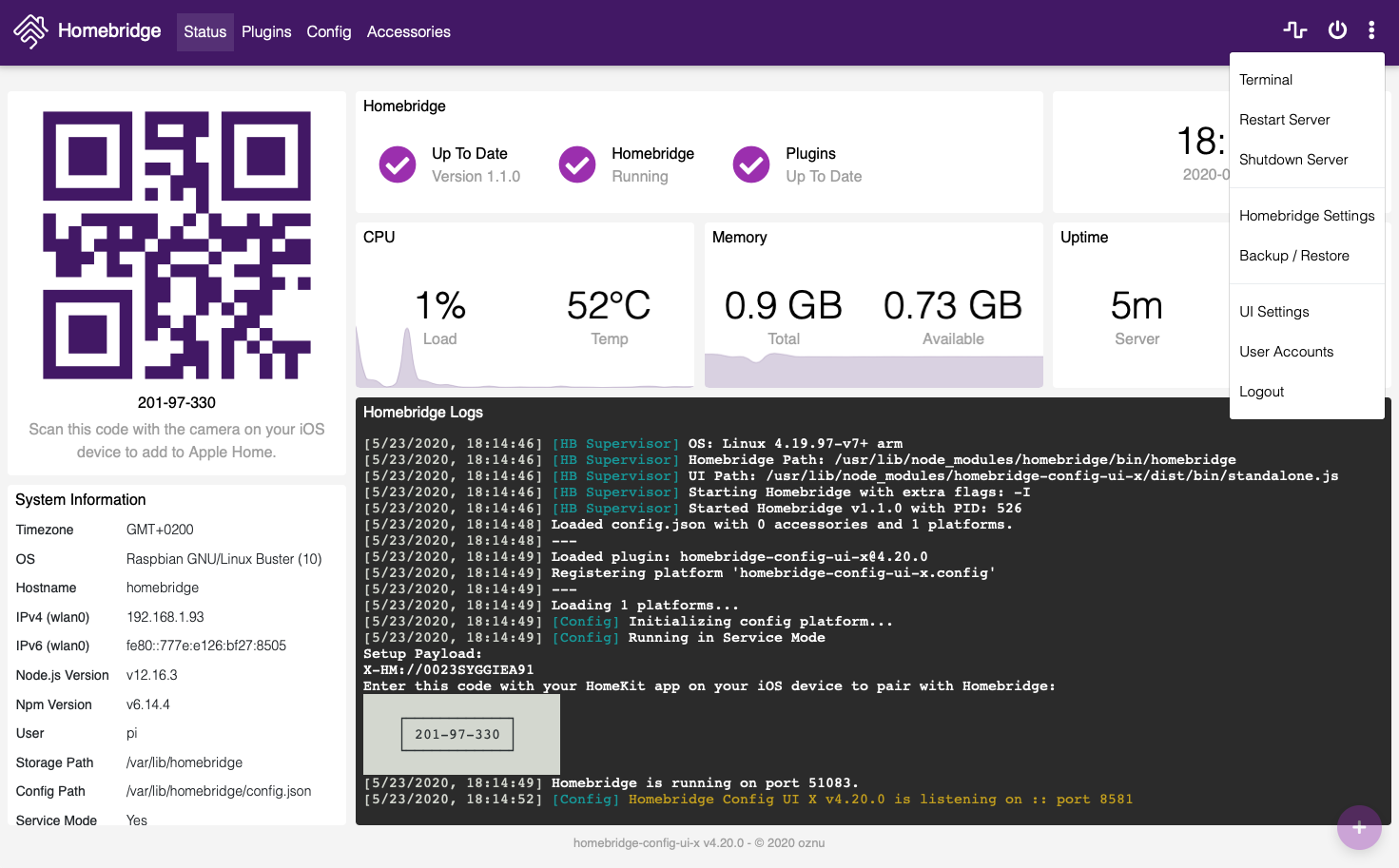Screen dimensions: 1399x868
Task: Open the Config tab
Action: 329,32
